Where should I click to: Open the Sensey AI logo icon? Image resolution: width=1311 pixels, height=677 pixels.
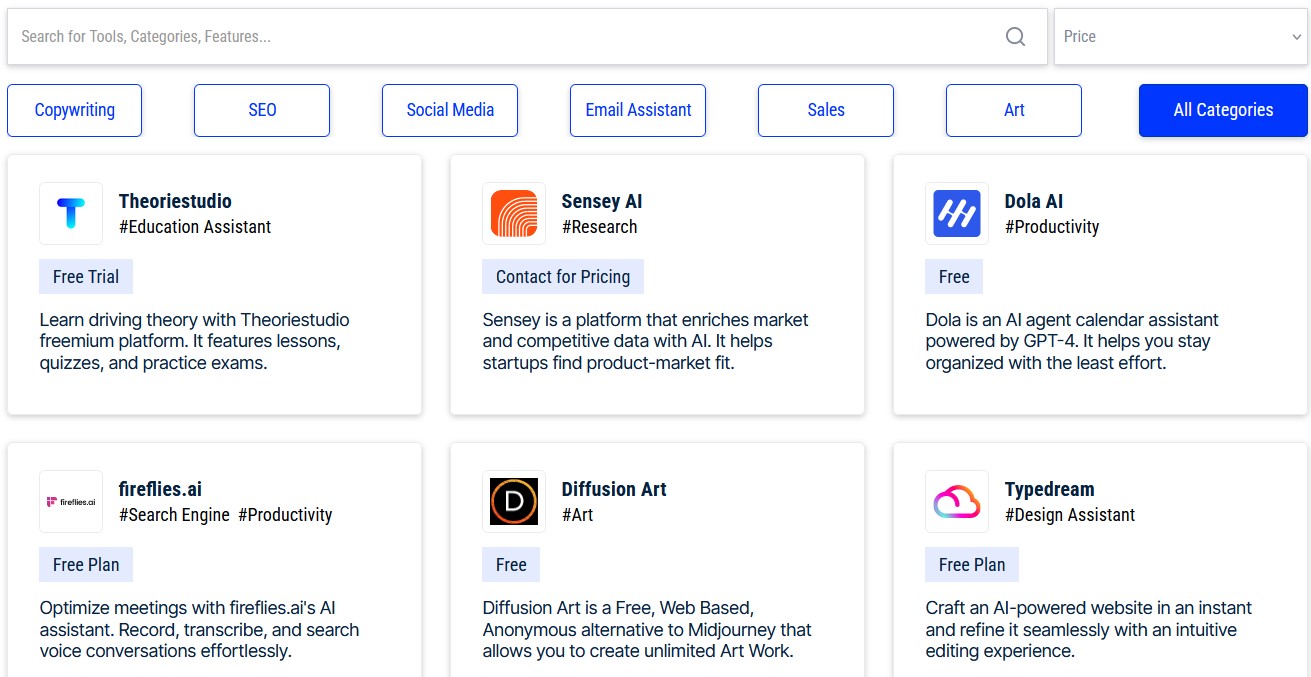(514, 213)
